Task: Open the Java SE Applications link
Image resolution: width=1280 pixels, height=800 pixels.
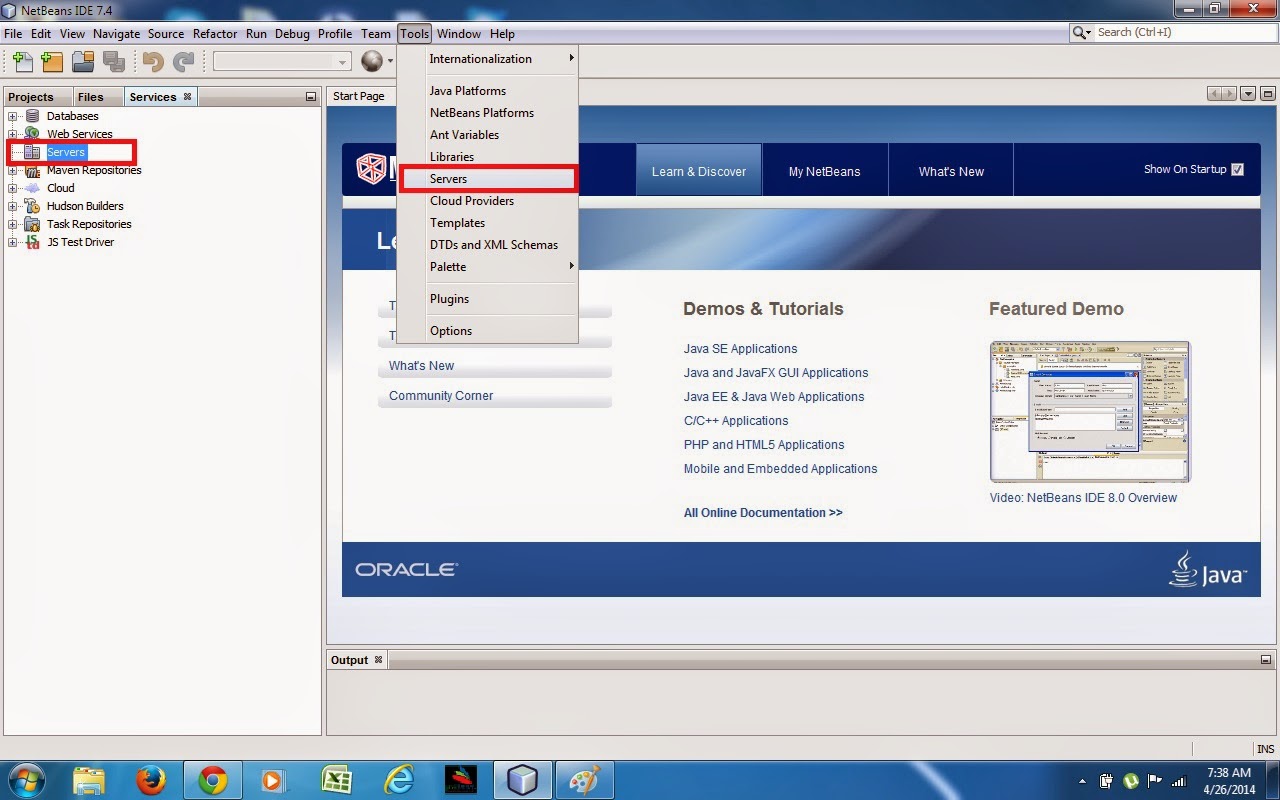Action: tap(740, 349)
